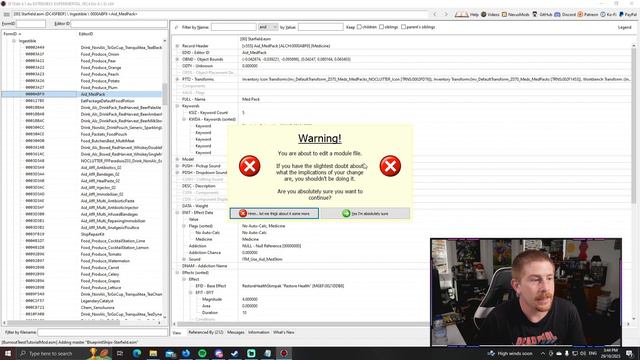
Task: Select the Chem_XenoAurora record
Action: [97, 308]
